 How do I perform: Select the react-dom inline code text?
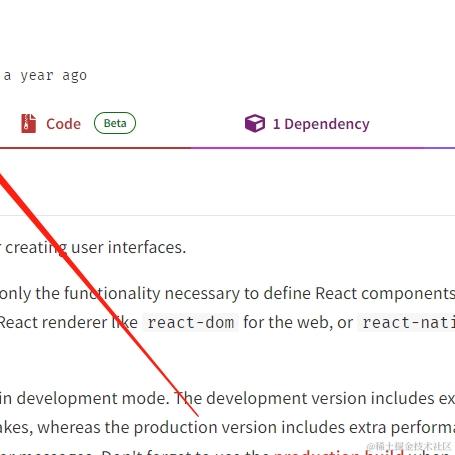pyautogui.click(x=191, y=323)
